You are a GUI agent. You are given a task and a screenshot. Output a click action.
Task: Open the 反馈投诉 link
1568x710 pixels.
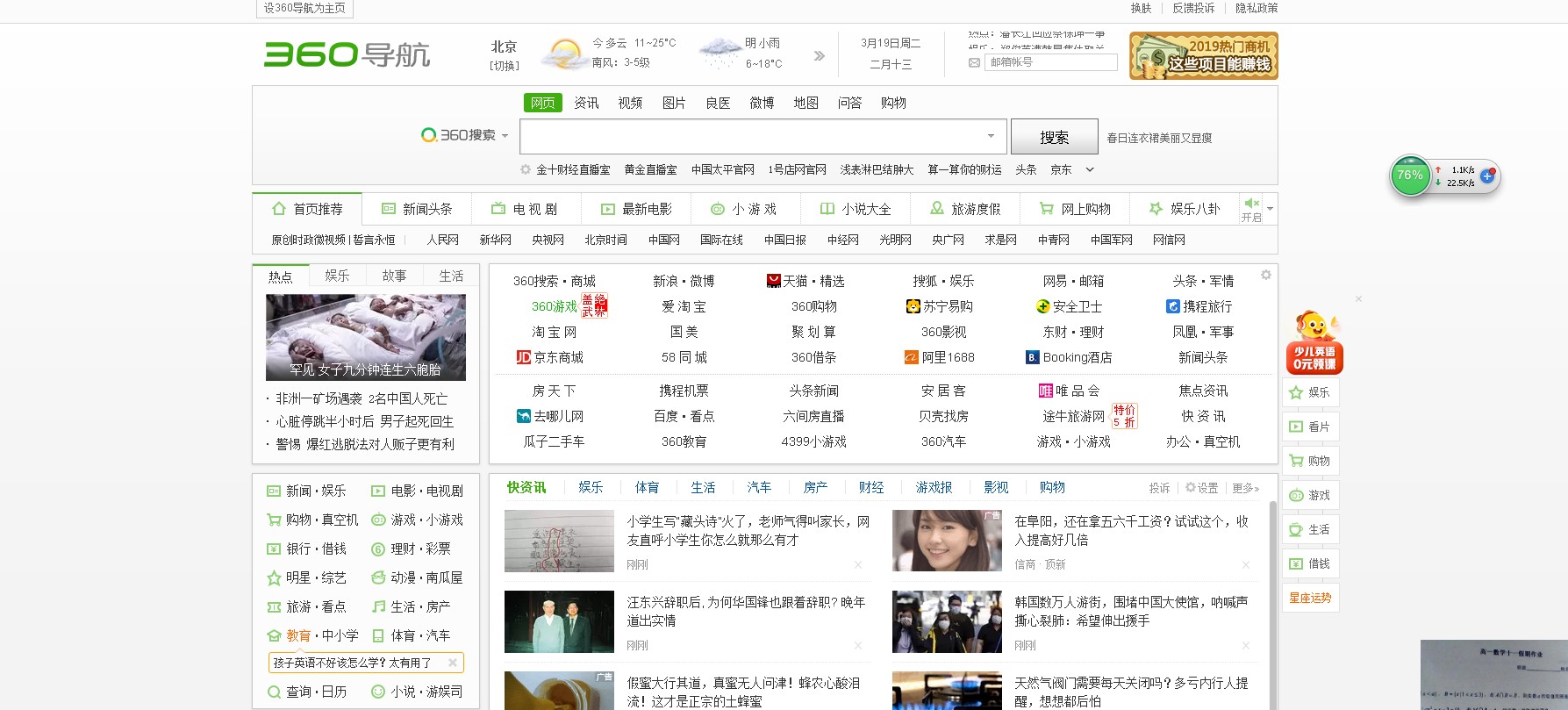1193,8
